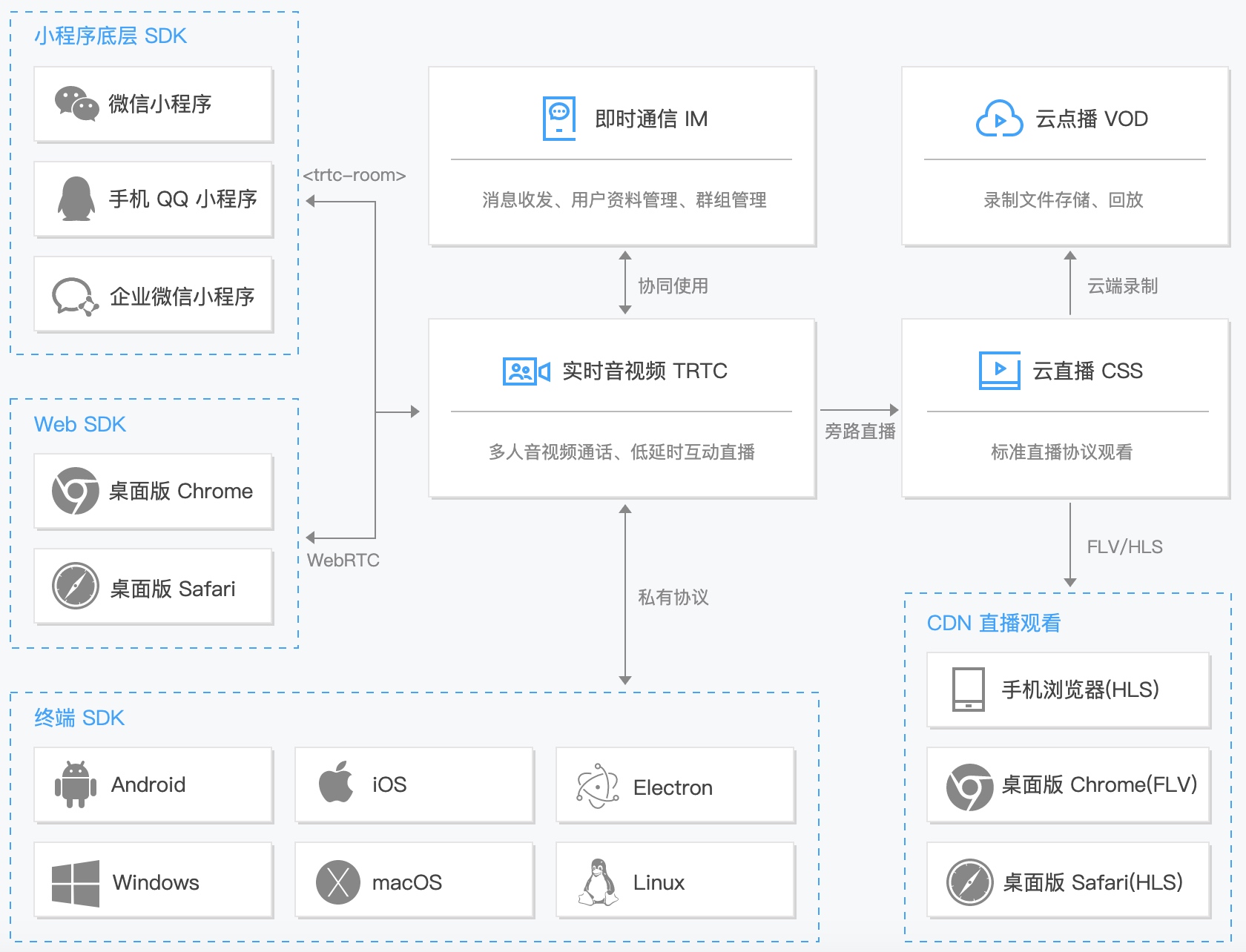Click the 消息收发、用户资料管理、群组管理 description
Screen dimensions: 1246x952
point(624,200)
